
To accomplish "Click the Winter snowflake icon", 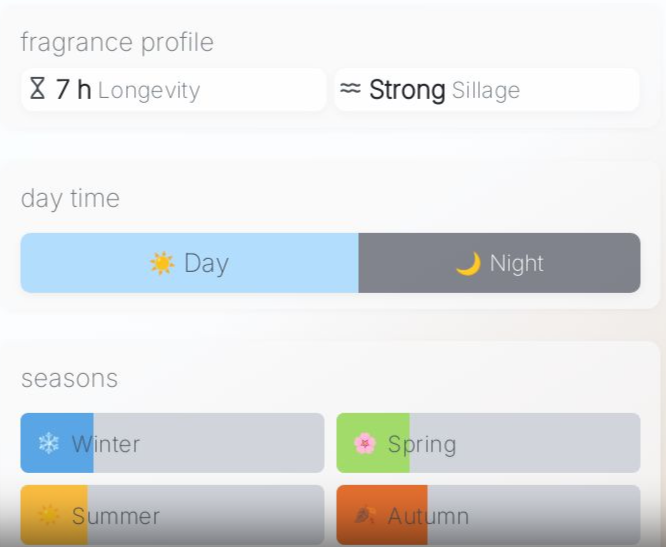I will pyautogui.click(x=48, y=443).
